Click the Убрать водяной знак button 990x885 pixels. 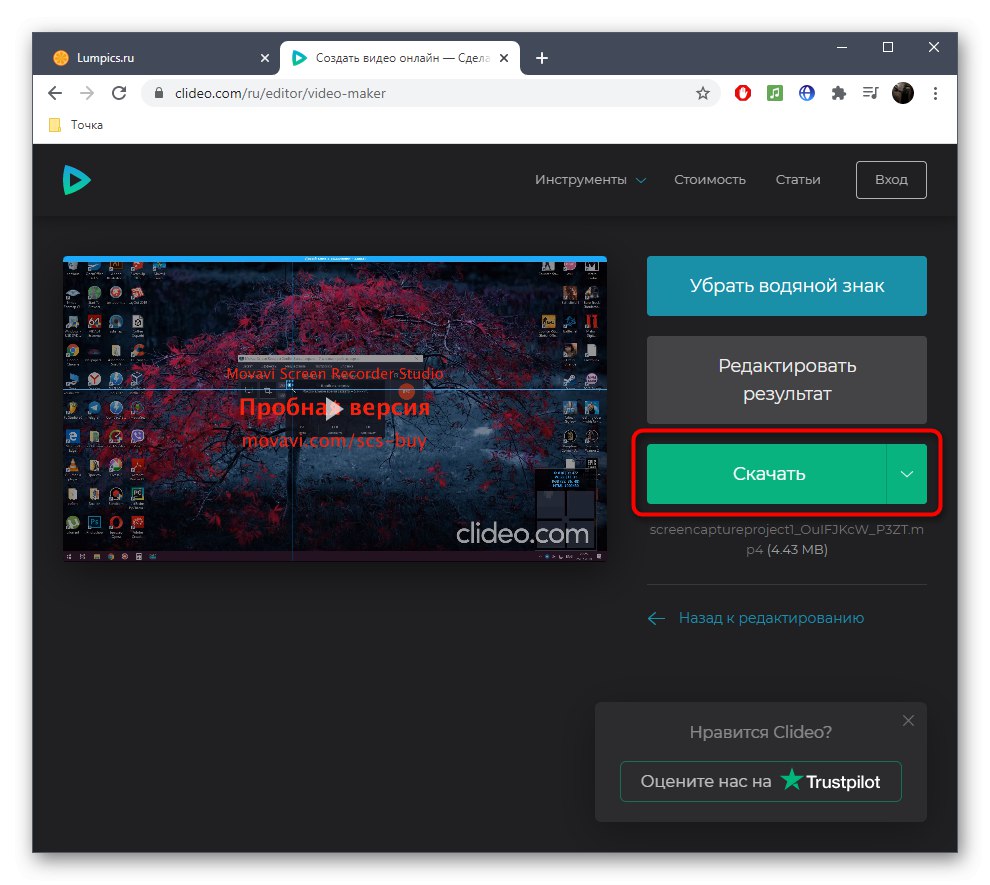(x=786, y=286)
